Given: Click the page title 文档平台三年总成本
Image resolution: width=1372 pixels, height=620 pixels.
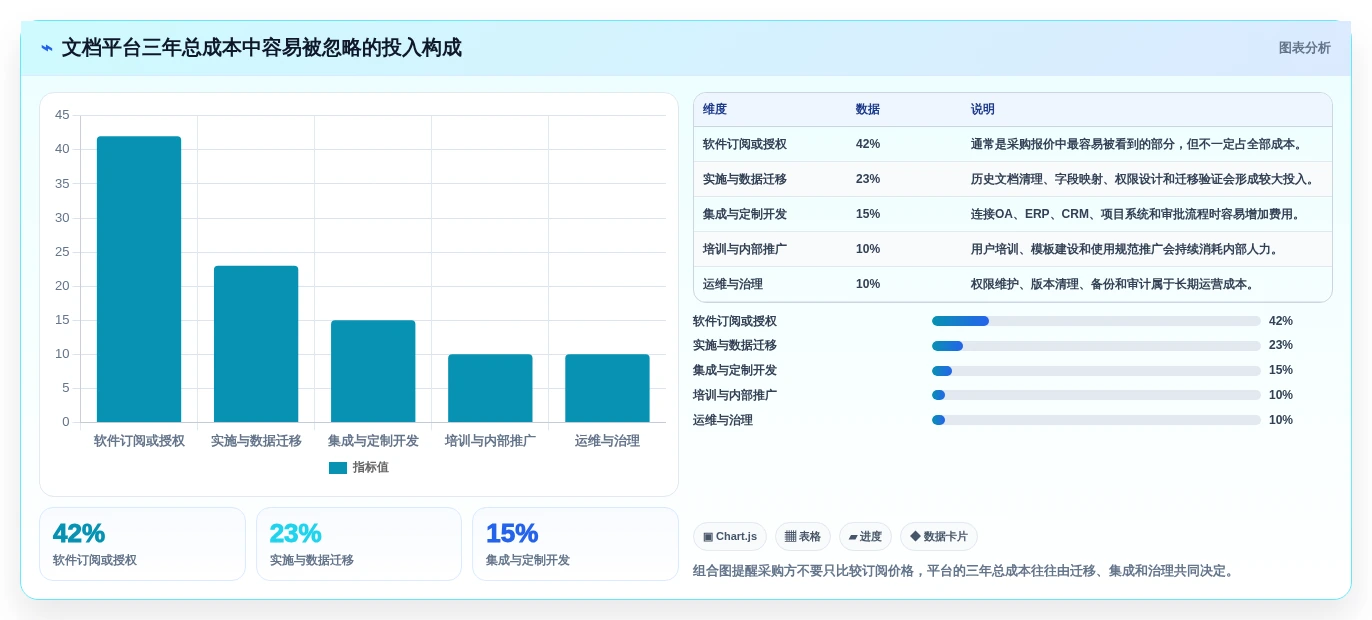Looking at the screenshot, I should point(262,48).
